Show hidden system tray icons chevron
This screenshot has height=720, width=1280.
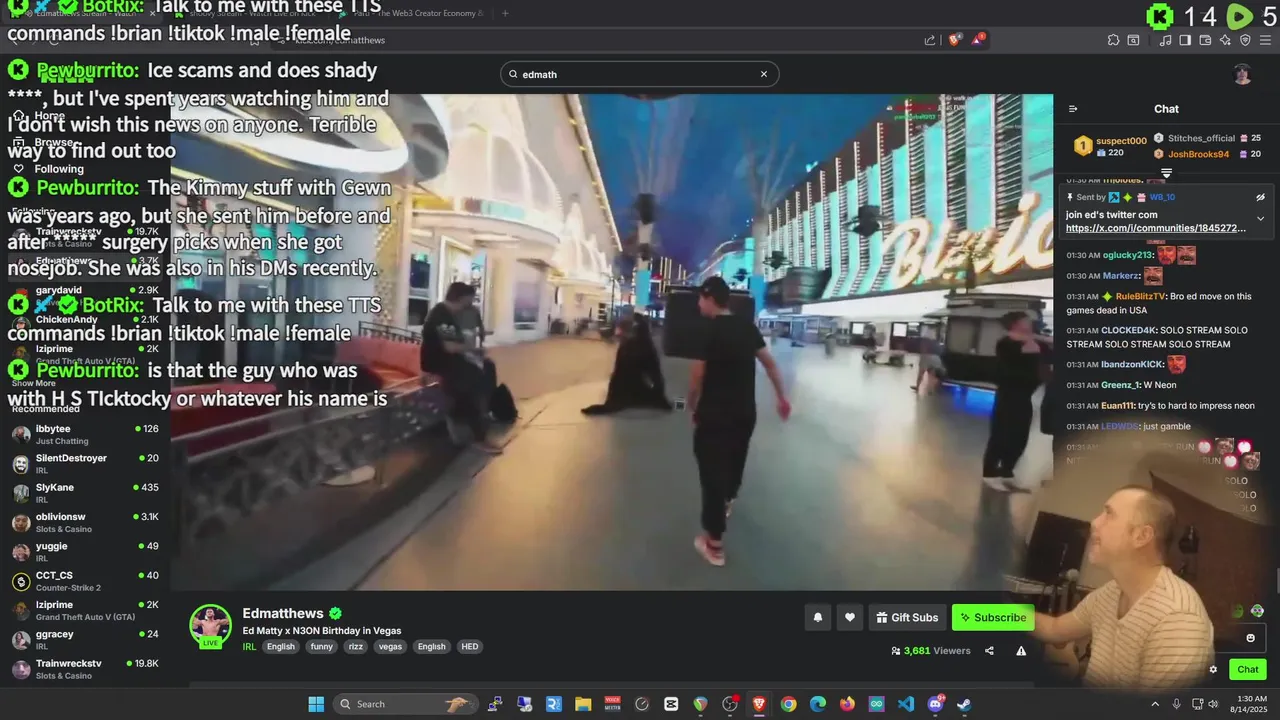[x=1155, y=704]
